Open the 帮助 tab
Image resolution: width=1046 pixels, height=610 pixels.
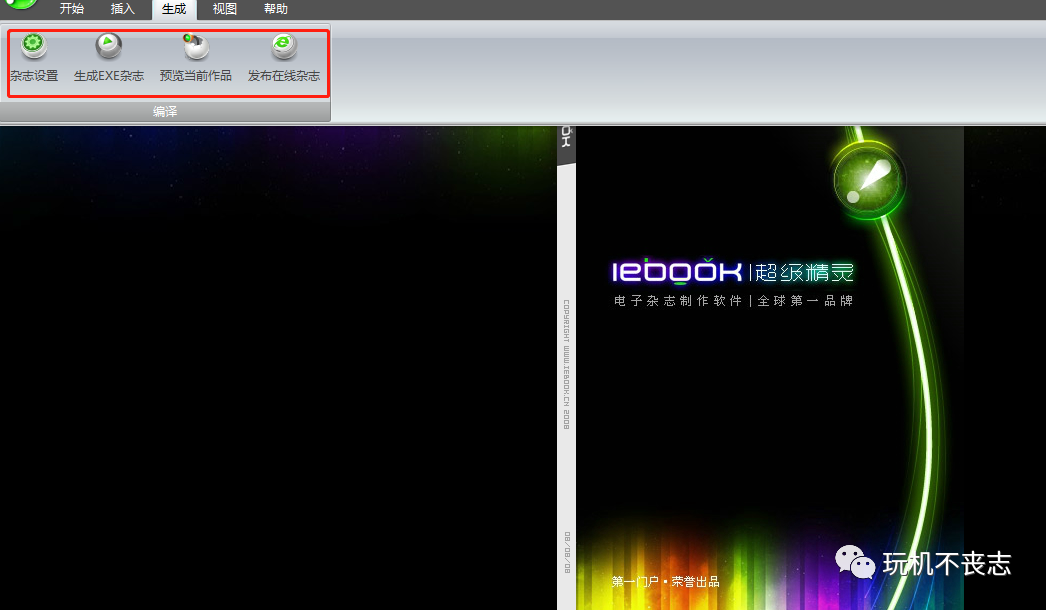[x=276, y=9]
